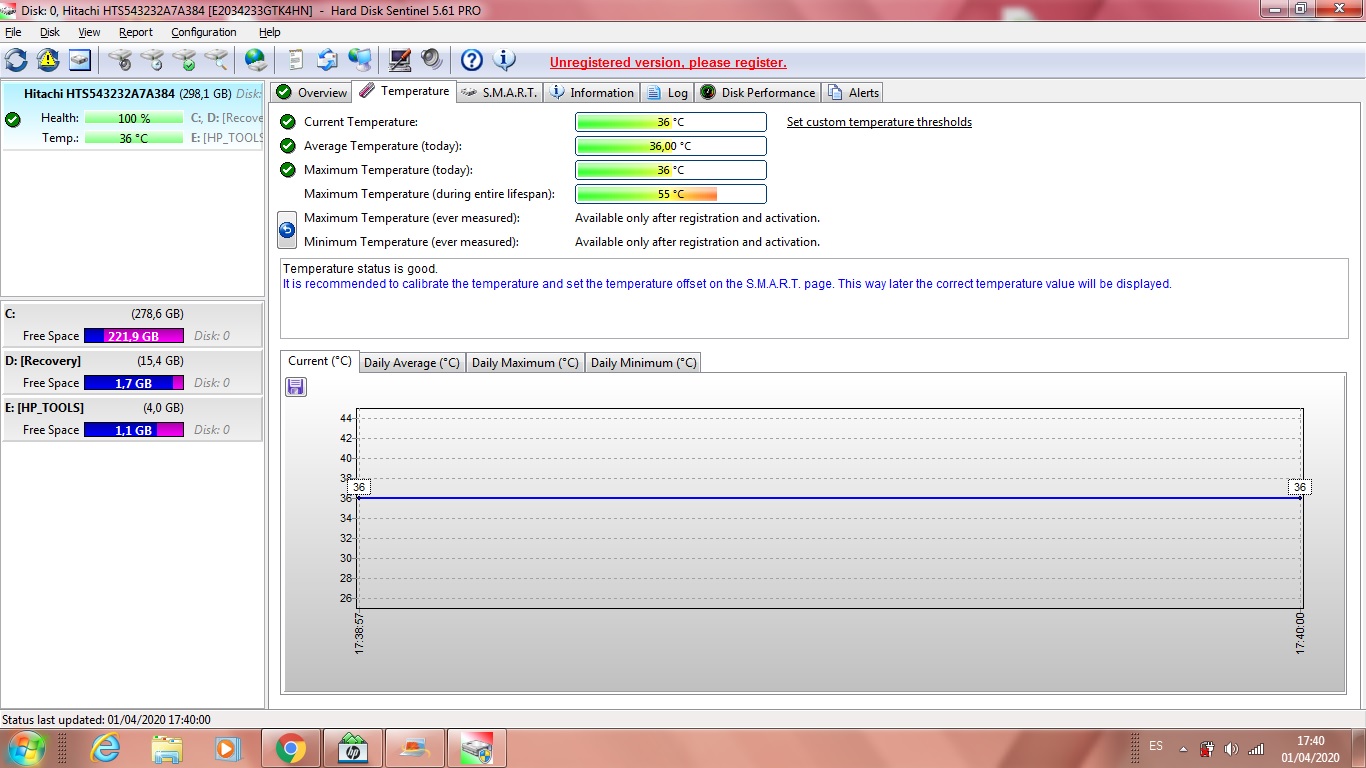Image resolution: width=1366 pixels, height=768 pixels.
Task: Click the Average Temperature 36,00 °C bar
Action: 671,146
